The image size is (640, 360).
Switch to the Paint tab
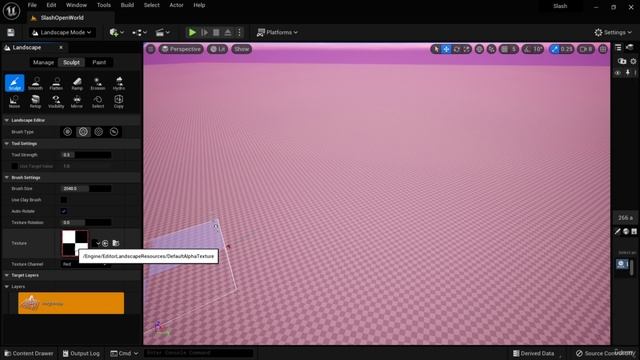99,62
